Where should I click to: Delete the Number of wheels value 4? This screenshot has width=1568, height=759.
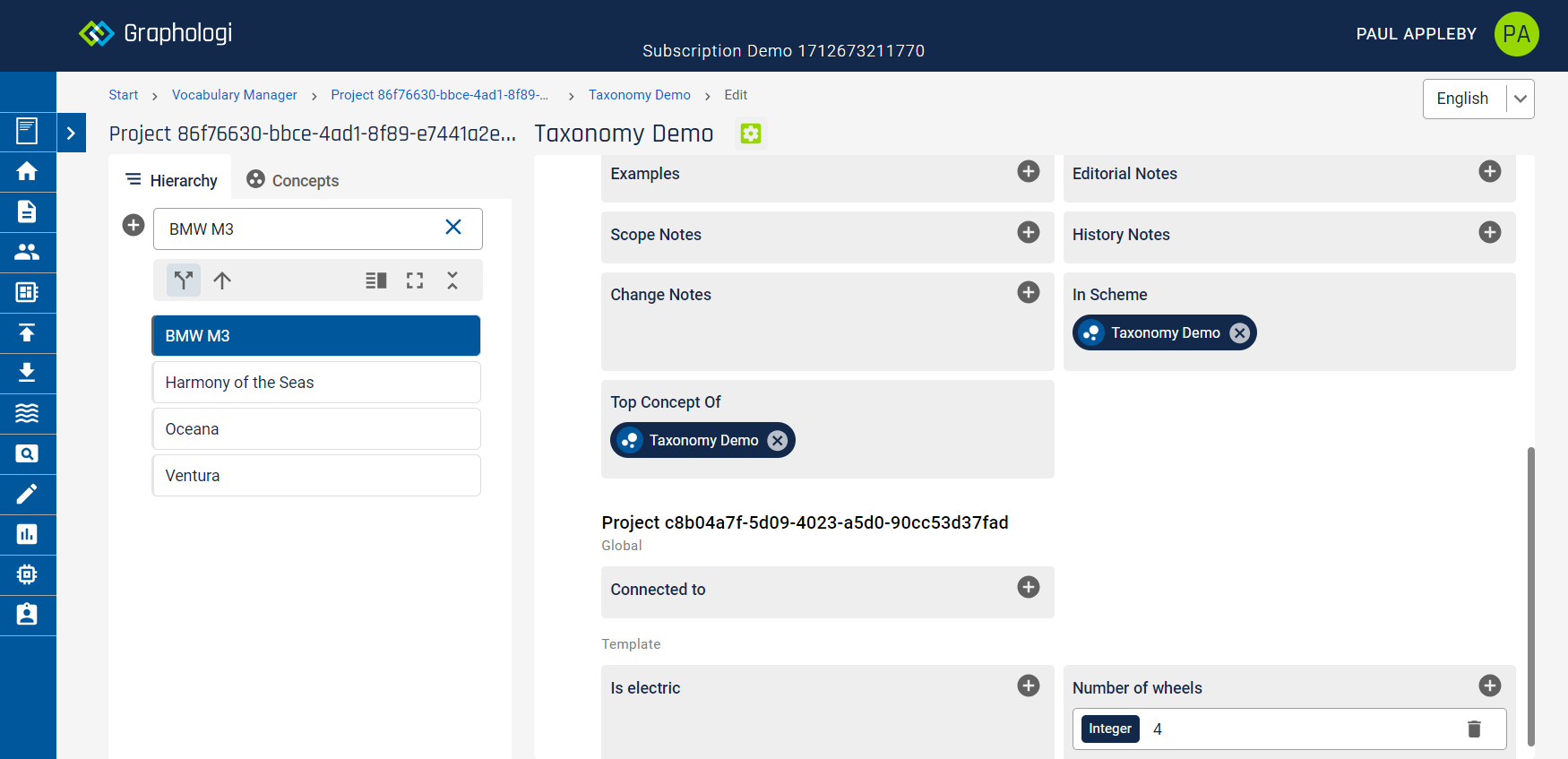click(1474, 729)
